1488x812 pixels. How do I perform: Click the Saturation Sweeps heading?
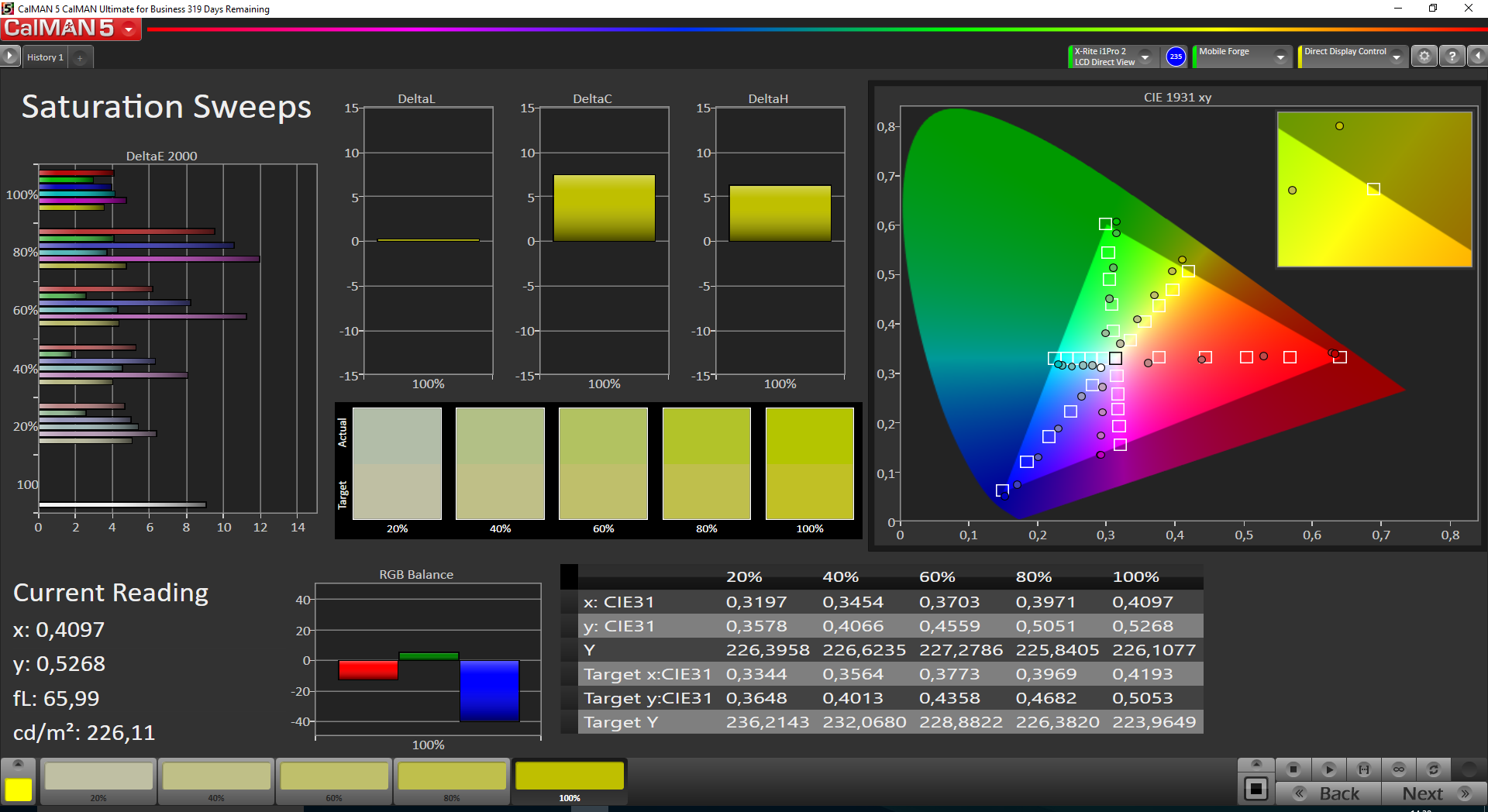[x=166, y=107]
